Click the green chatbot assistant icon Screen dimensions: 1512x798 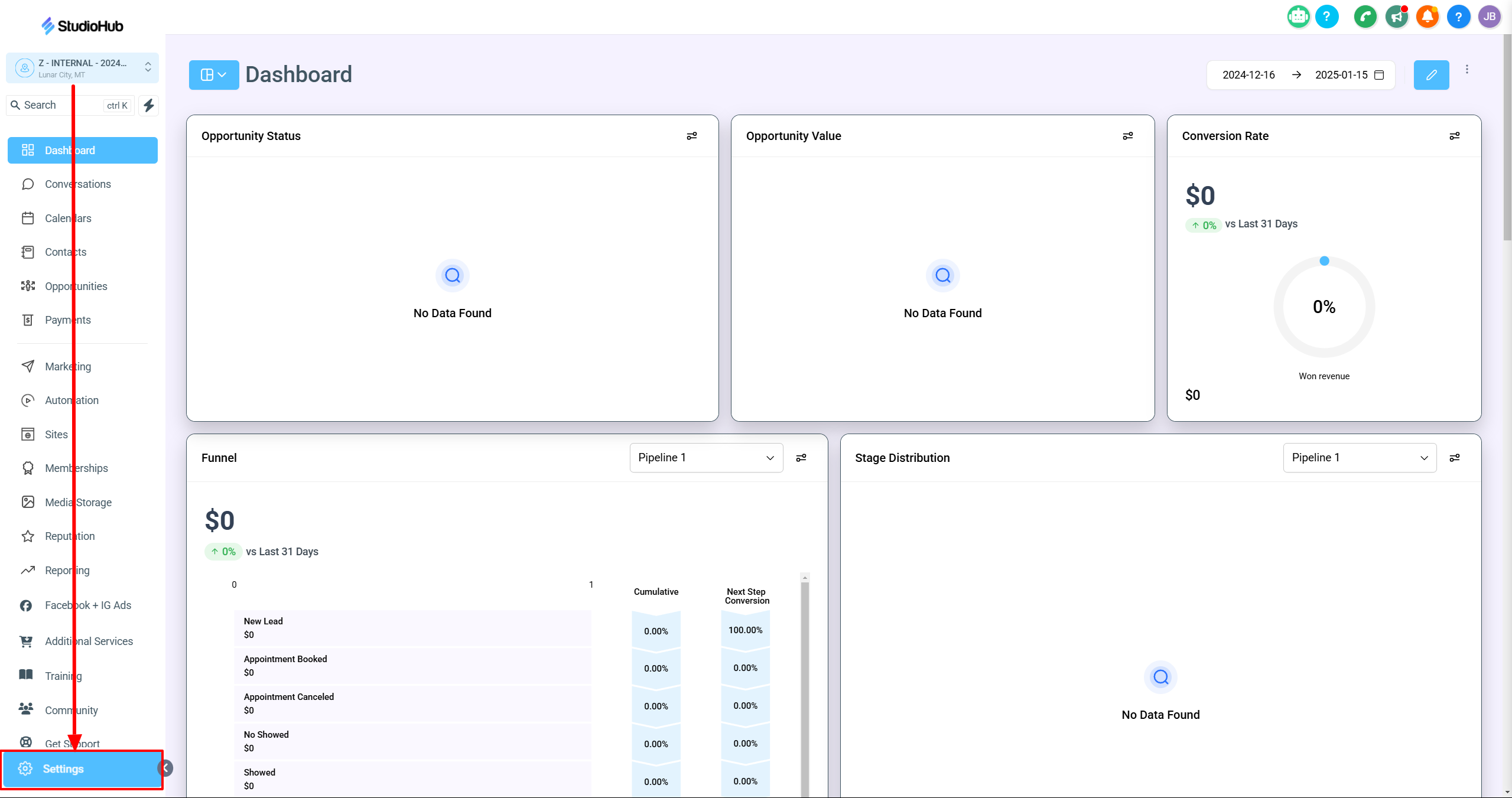click(x=1298, y=17)
